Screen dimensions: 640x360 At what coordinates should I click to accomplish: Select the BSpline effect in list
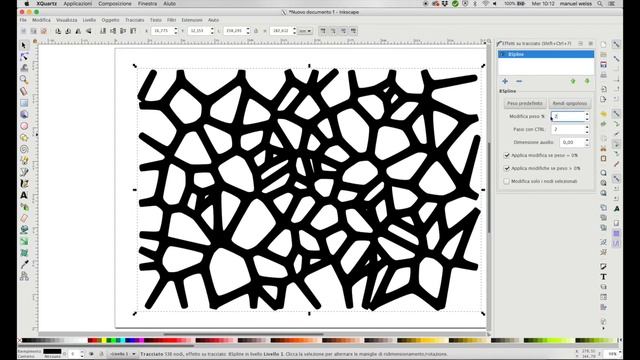546,54
